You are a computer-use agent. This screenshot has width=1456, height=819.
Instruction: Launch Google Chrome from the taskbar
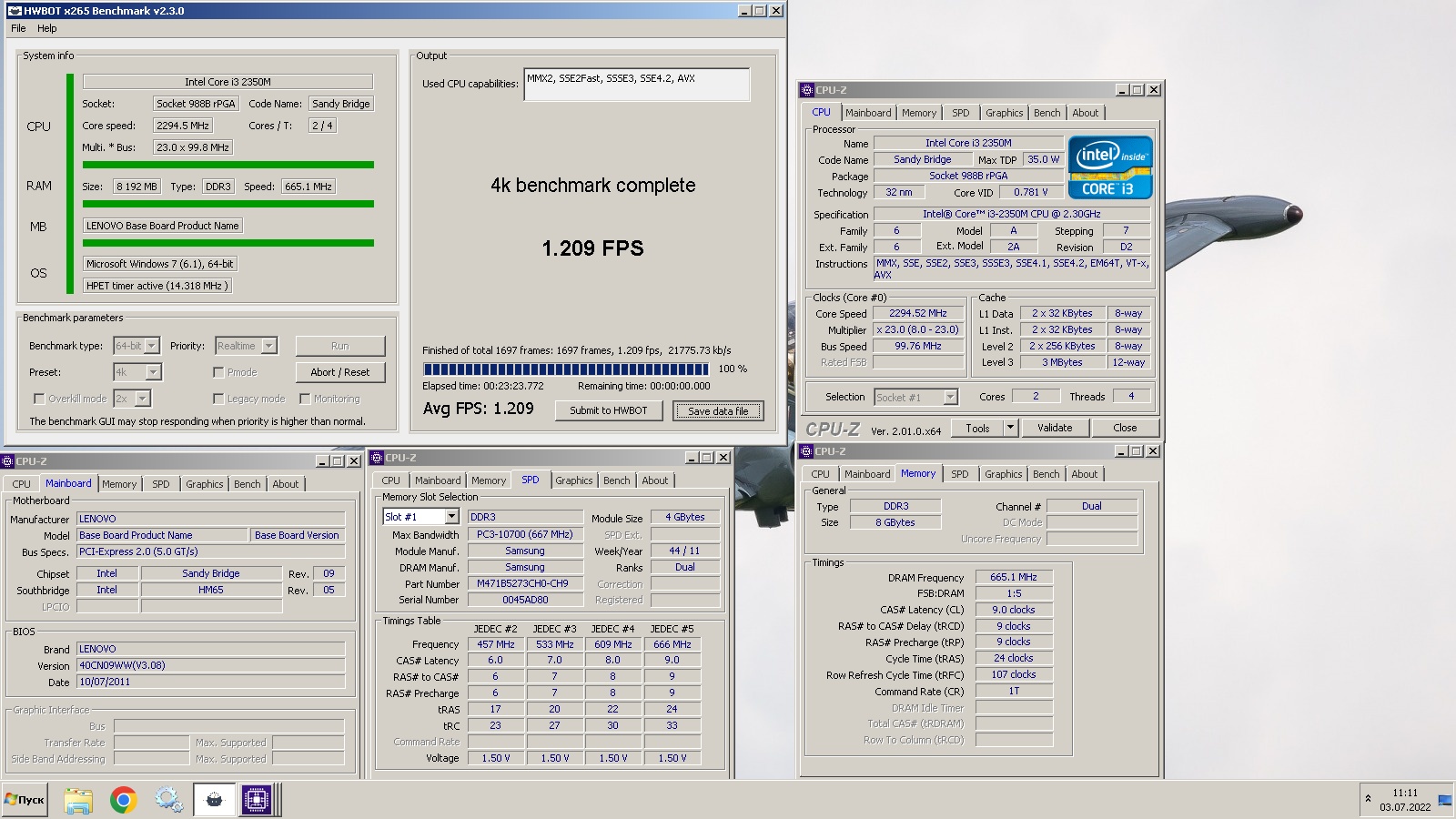click(124, 800)
